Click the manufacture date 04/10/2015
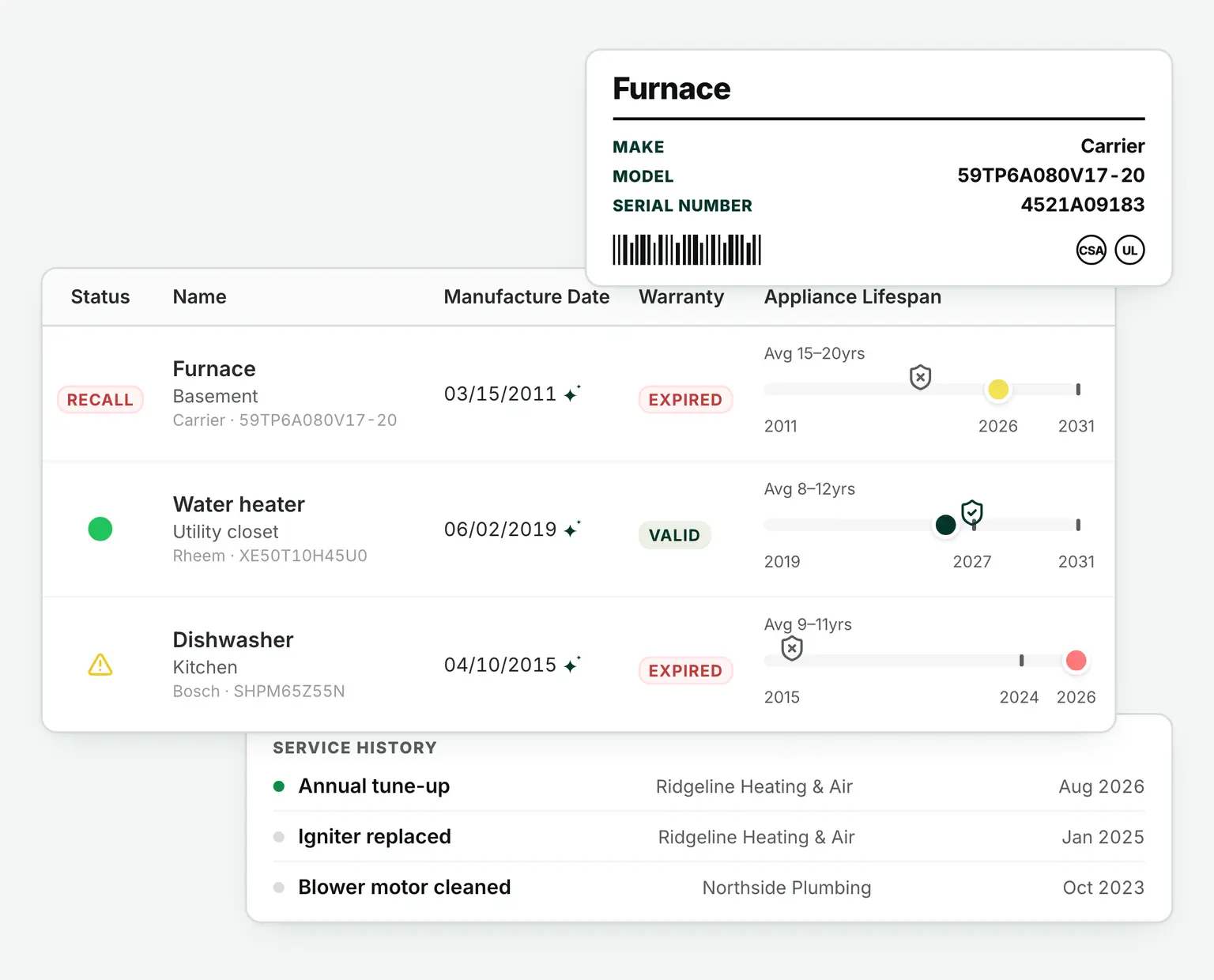Image resolution: width=1214 pixels, height=980 pixels. coord(500,665)
